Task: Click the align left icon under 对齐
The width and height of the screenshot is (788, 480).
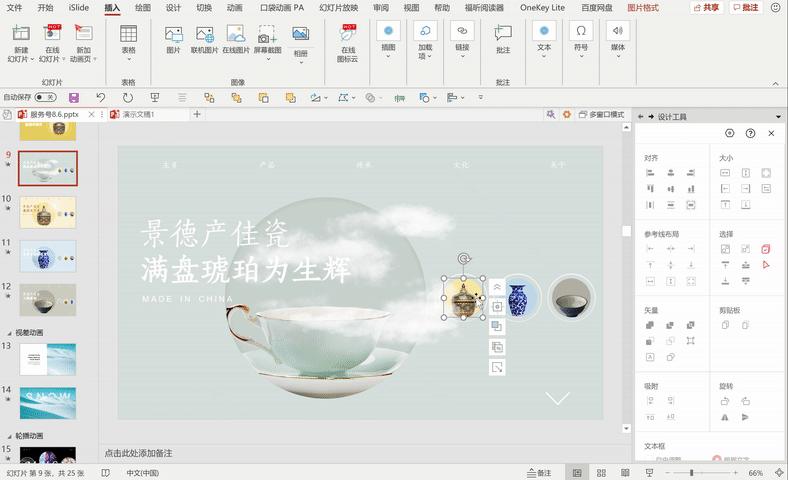Action: tap(650, 173)
